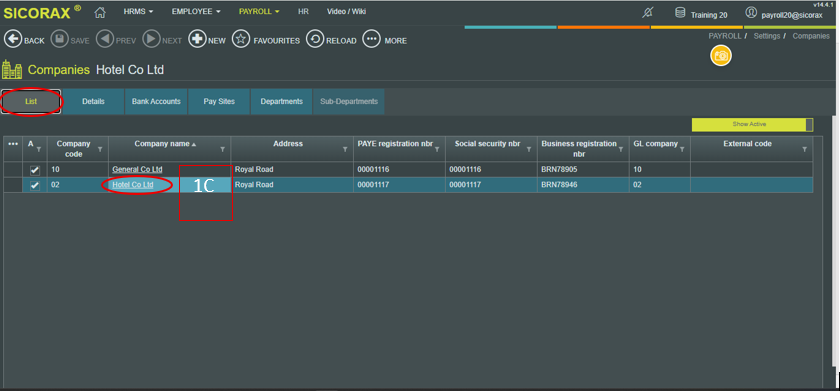Filter the Social security nbr column
The width and height of the screenshot is (840, 391).
[529, 150]
